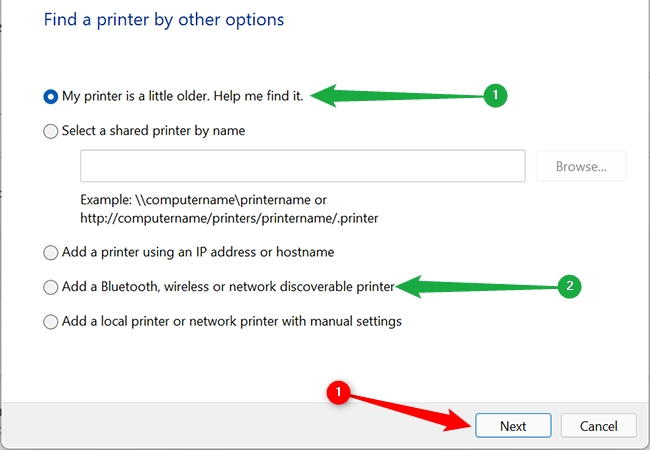Choose 'Select a shared printer by name' radio button
The height and width of the screenshot is (450, 650).
tap(51, 130)
